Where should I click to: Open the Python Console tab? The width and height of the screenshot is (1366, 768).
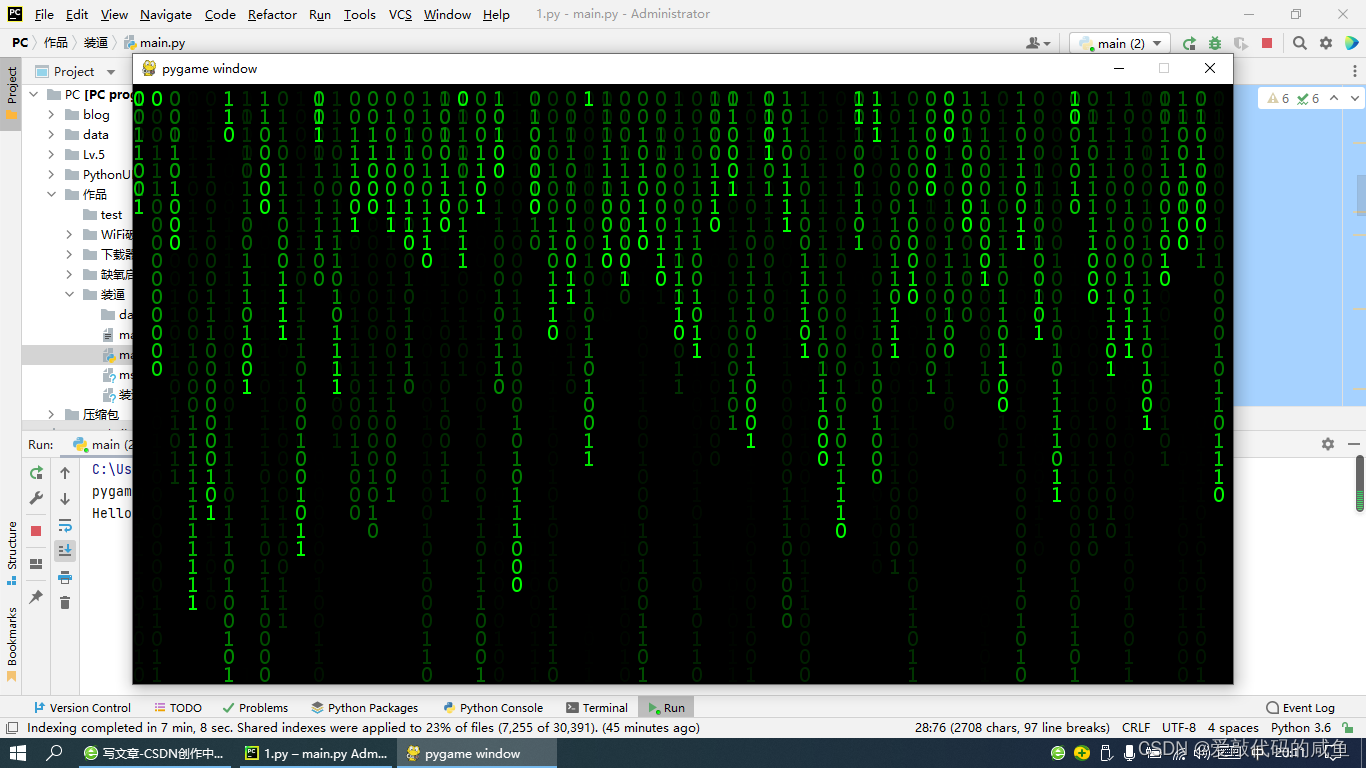click(493, 707)
